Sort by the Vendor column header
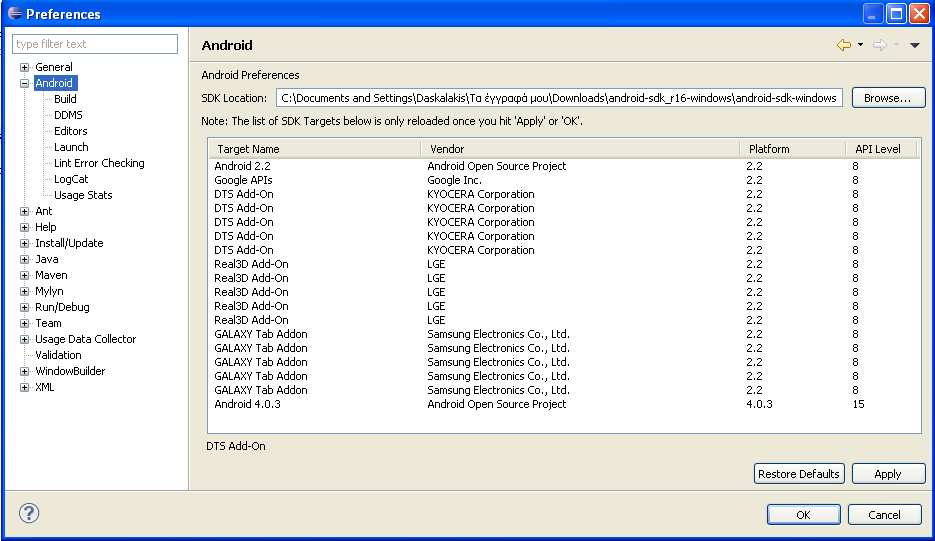 click(580, 149)
